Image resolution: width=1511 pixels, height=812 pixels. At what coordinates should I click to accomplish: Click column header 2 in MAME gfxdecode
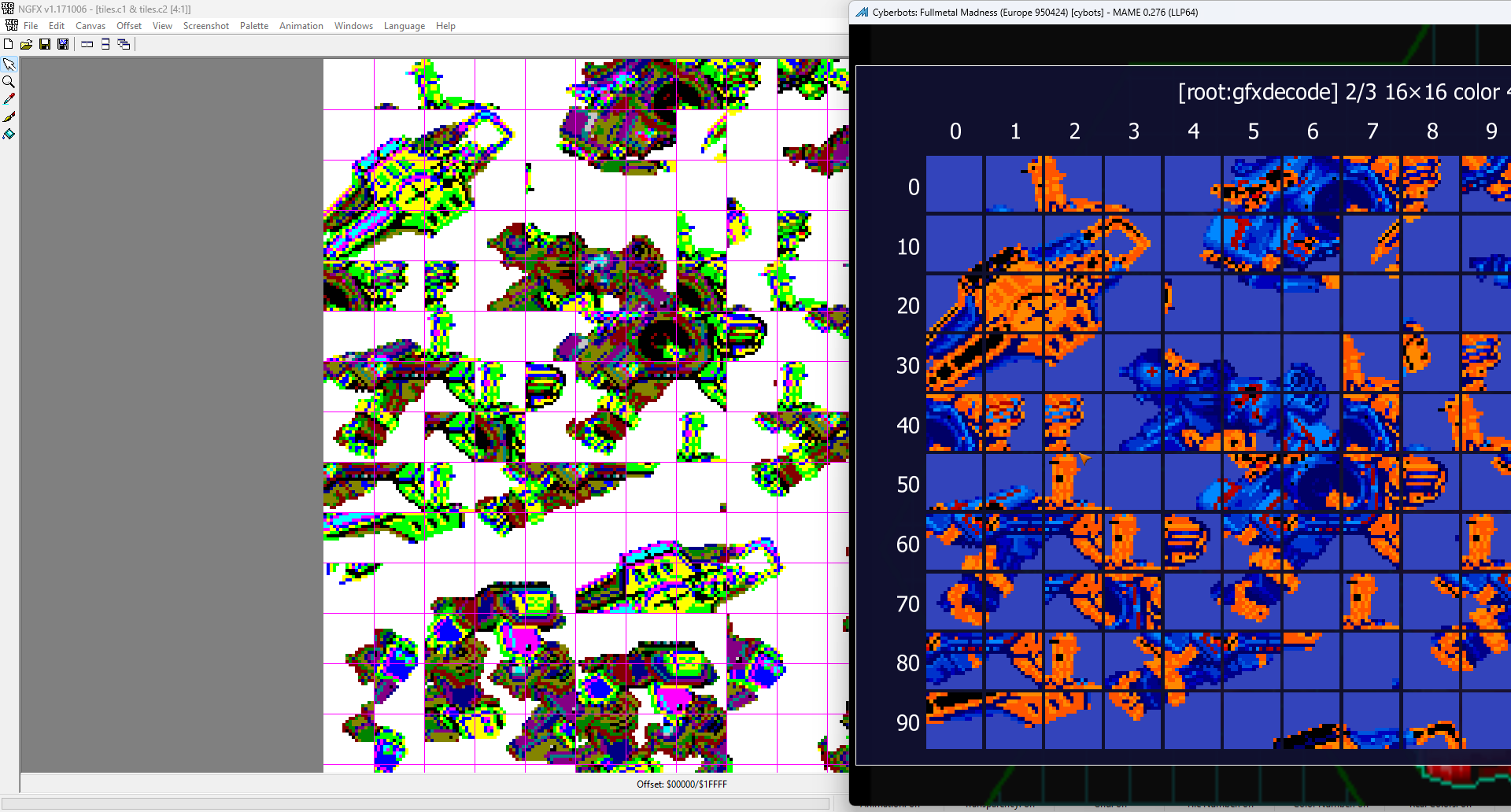coord(1075,131)
